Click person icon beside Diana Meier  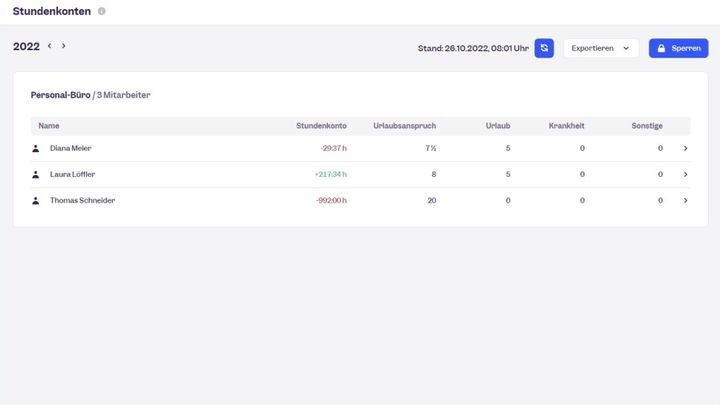pyautogui.click(x=36, y=148)
